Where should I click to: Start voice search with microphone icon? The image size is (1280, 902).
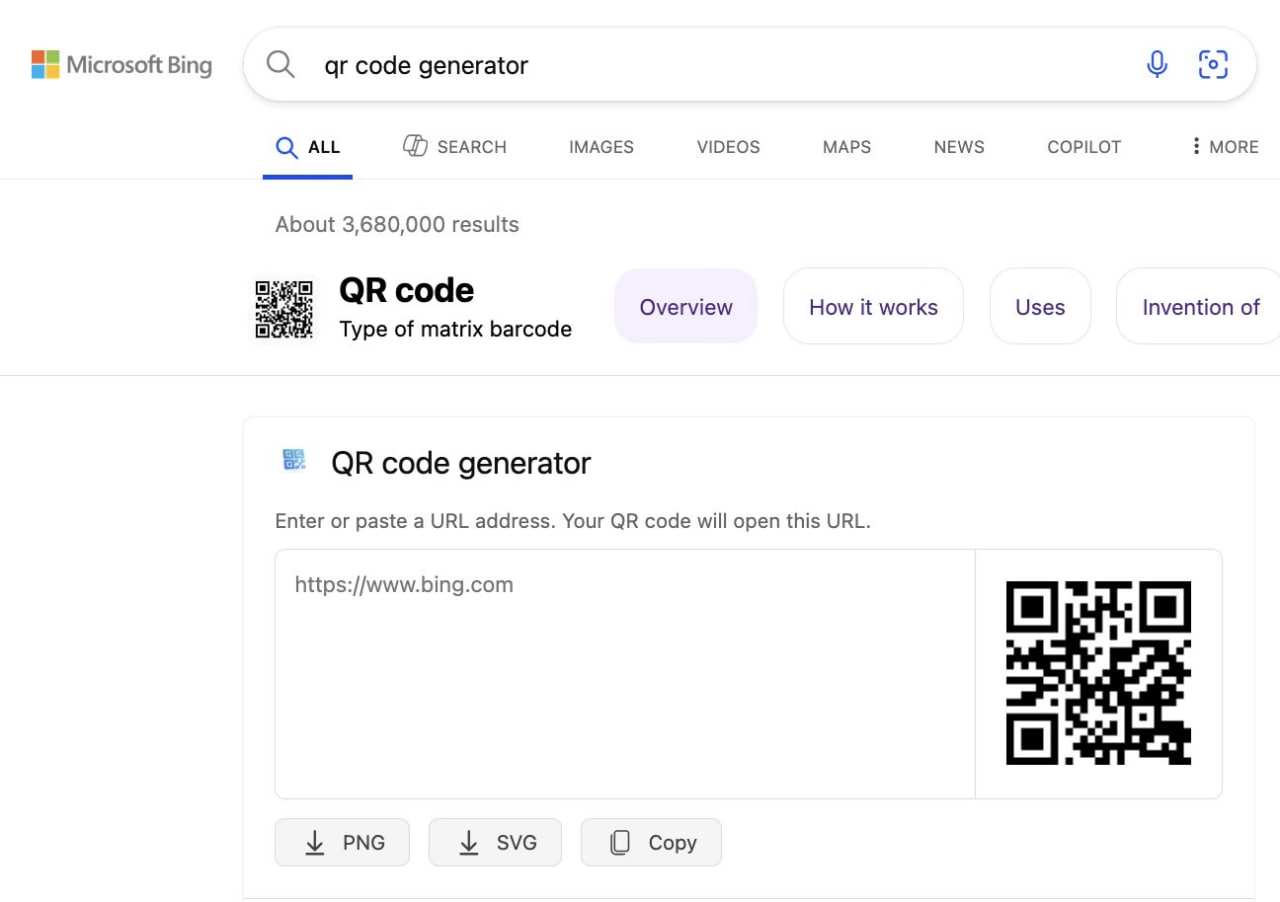click(1156, 65)
